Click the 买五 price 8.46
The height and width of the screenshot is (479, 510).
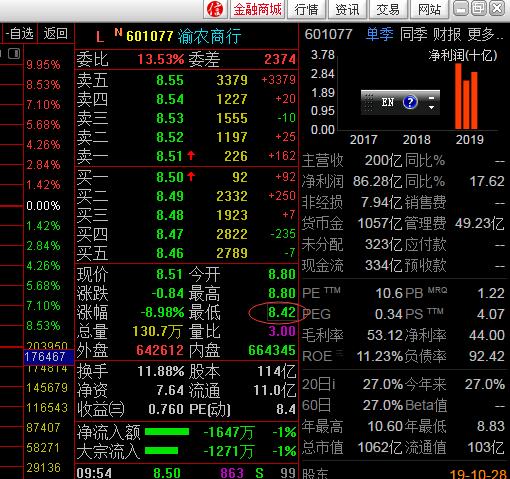coord(170,253)
